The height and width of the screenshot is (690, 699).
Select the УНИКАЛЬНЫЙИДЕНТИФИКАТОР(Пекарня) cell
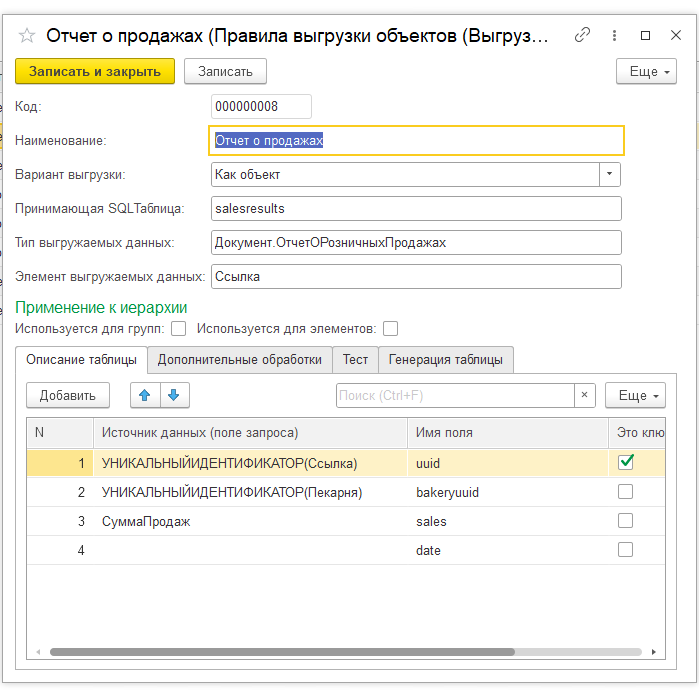coord(251,492)
